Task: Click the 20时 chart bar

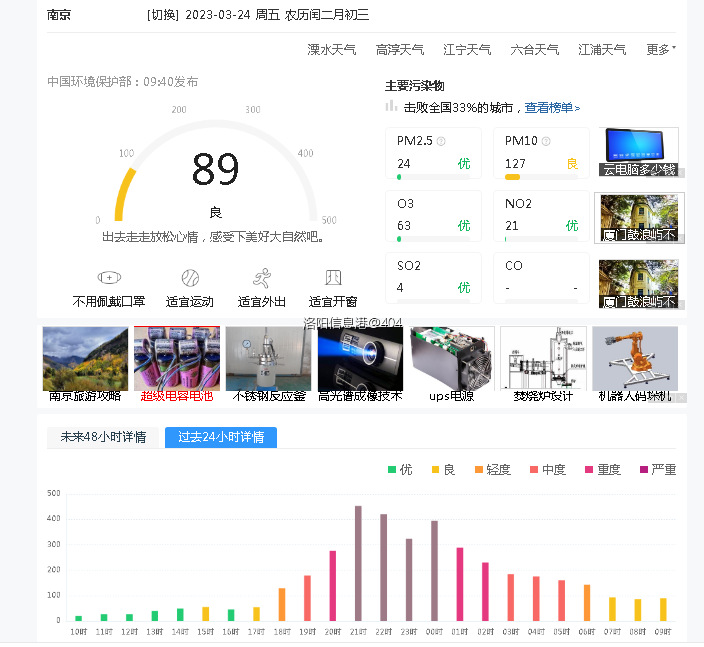Action: click(x=333, y=585)
